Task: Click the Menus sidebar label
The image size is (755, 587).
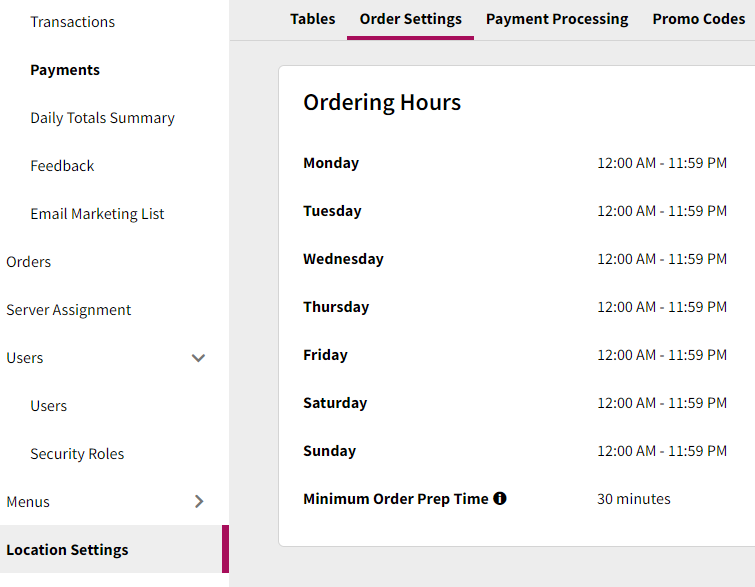Action: [x=28, y=502]
